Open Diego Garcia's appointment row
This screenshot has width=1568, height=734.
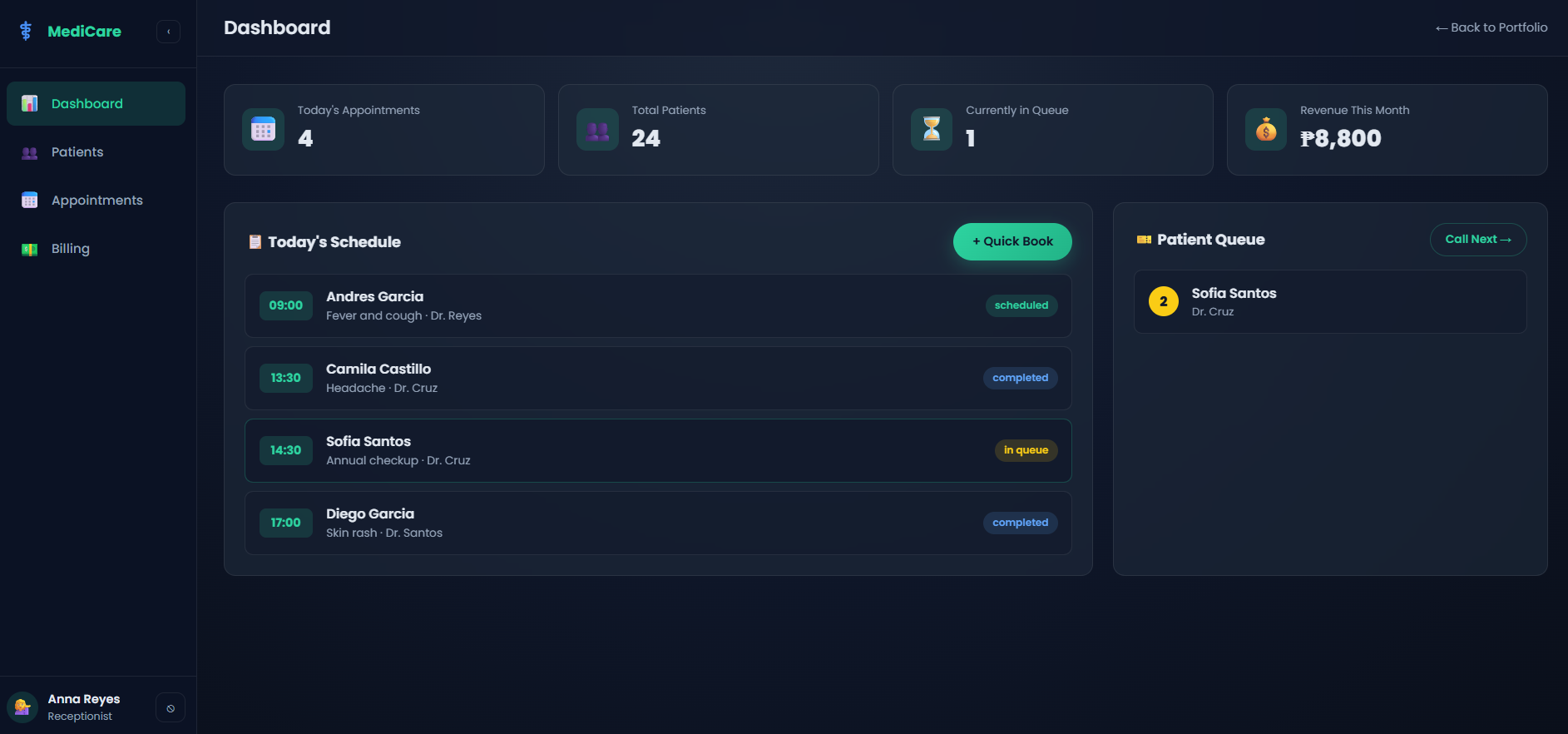click(x=658, y=523)
